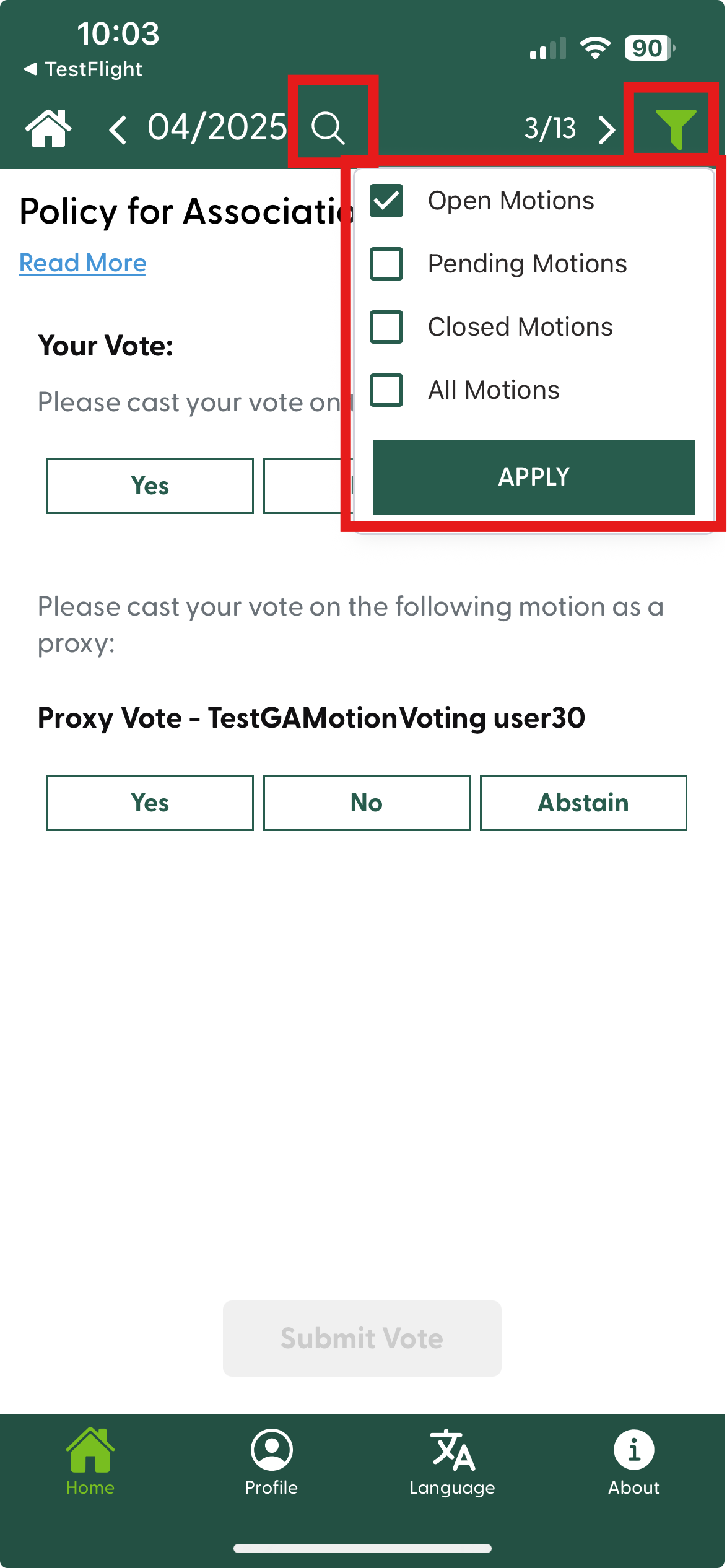Open the About info tab
The width and height of the screenshot is (727, 1568).
(x=633, y=1461)
